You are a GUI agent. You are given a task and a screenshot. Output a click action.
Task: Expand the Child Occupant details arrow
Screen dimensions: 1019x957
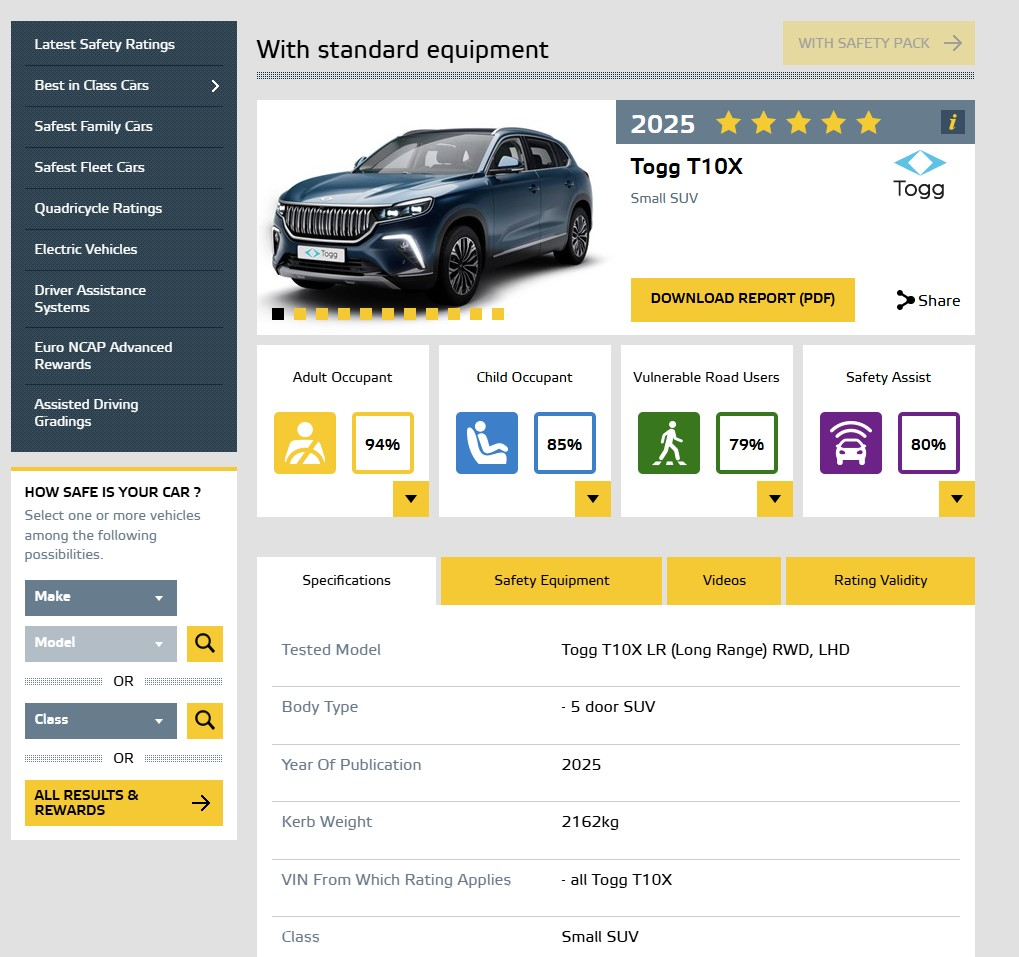pos(593,499)
